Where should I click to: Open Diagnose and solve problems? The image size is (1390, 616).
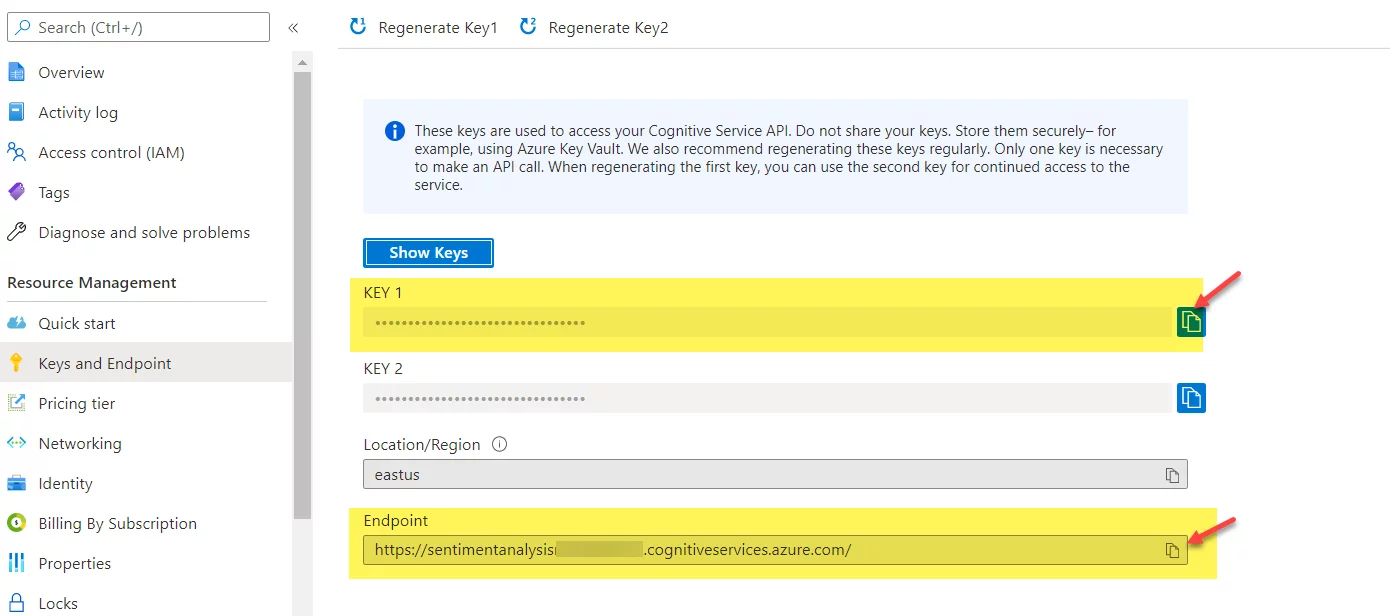point(144,232)
